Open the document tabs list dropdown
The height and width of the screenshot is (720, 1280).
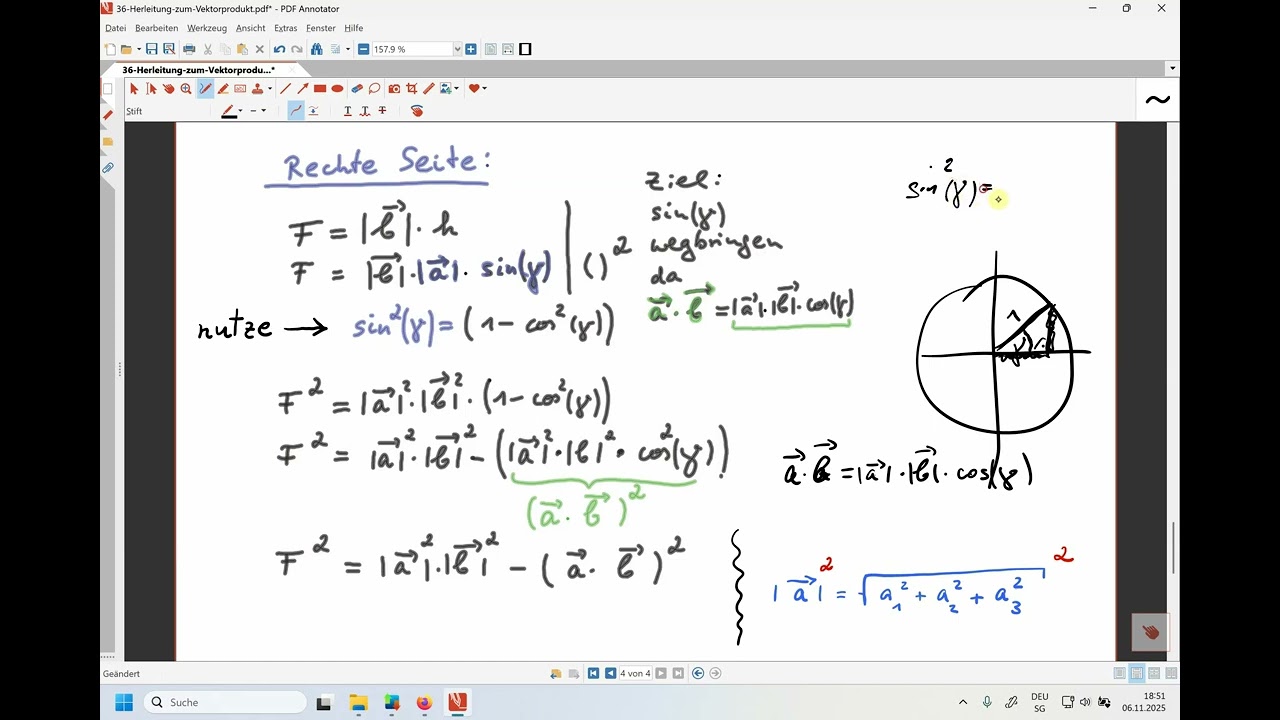1172,69
